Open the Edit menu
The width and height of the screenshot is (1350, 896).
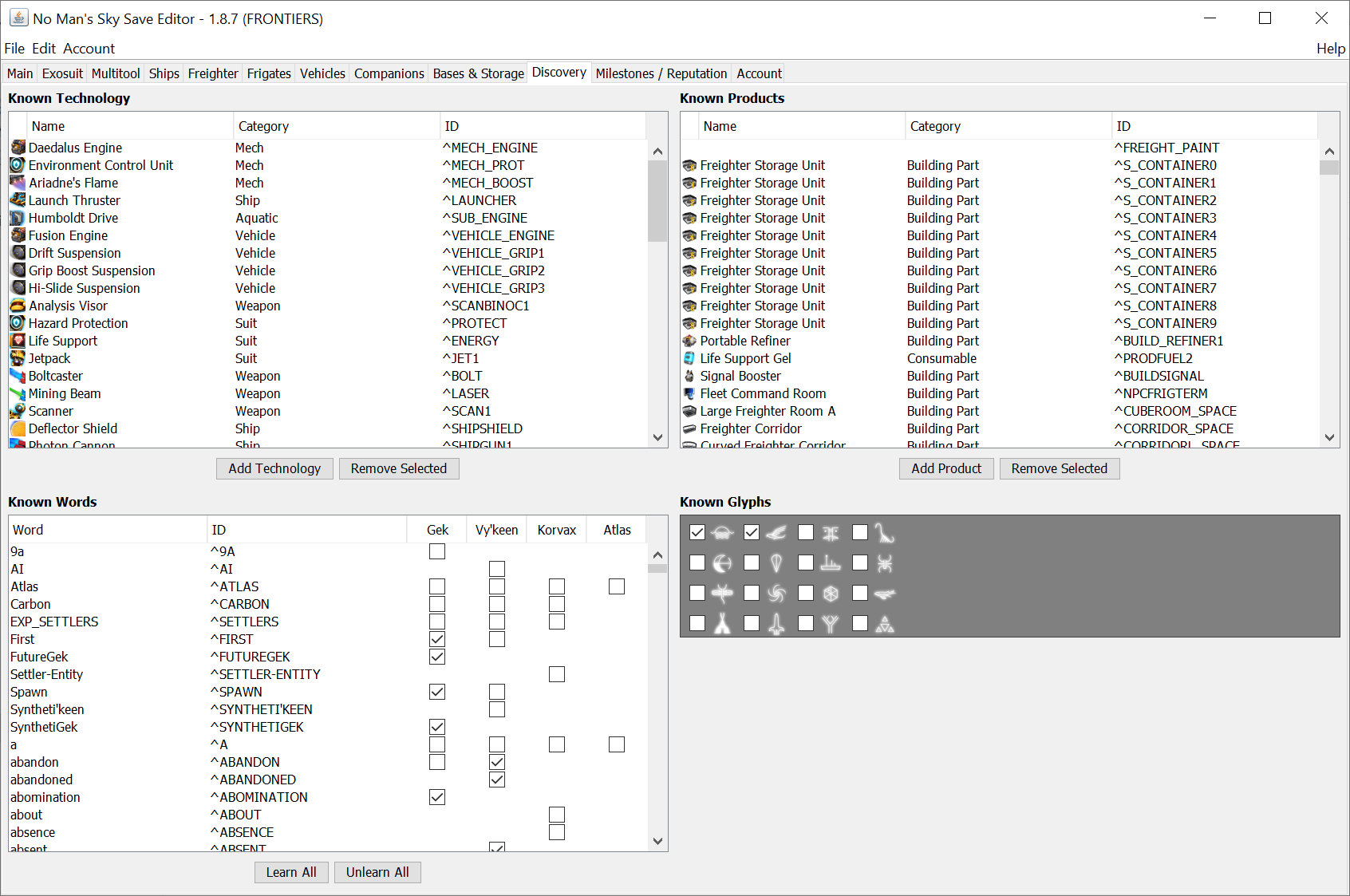tap(44, 49)
